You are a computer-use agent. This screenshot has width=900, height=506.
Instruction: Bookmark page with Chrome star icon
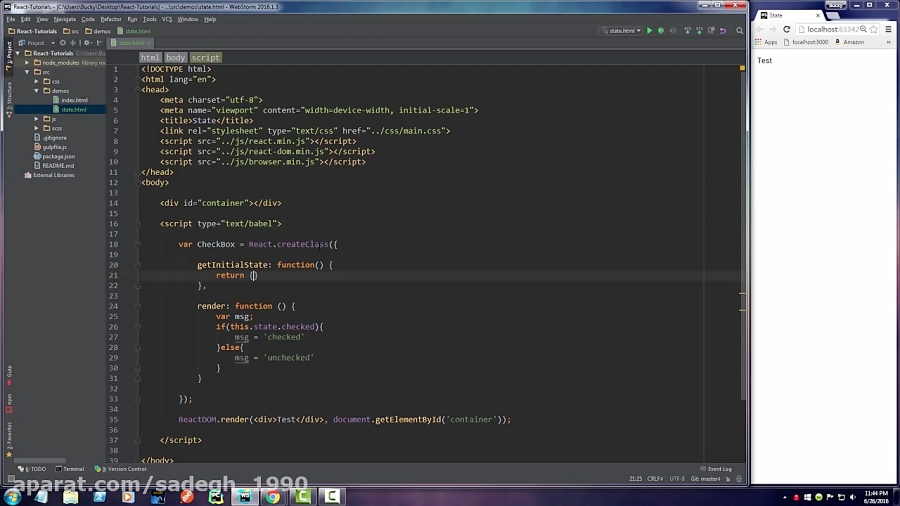[874, 29]
